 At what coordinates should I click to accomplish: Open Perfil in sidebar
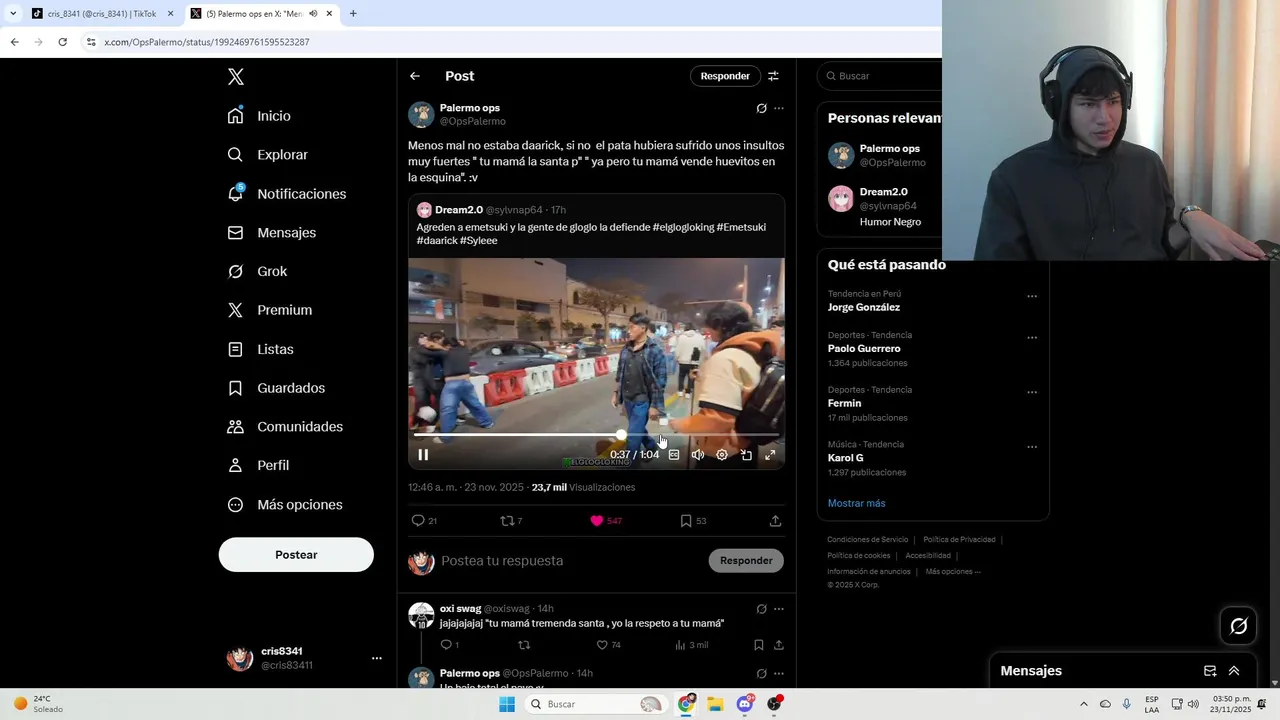tap(258, 465)
